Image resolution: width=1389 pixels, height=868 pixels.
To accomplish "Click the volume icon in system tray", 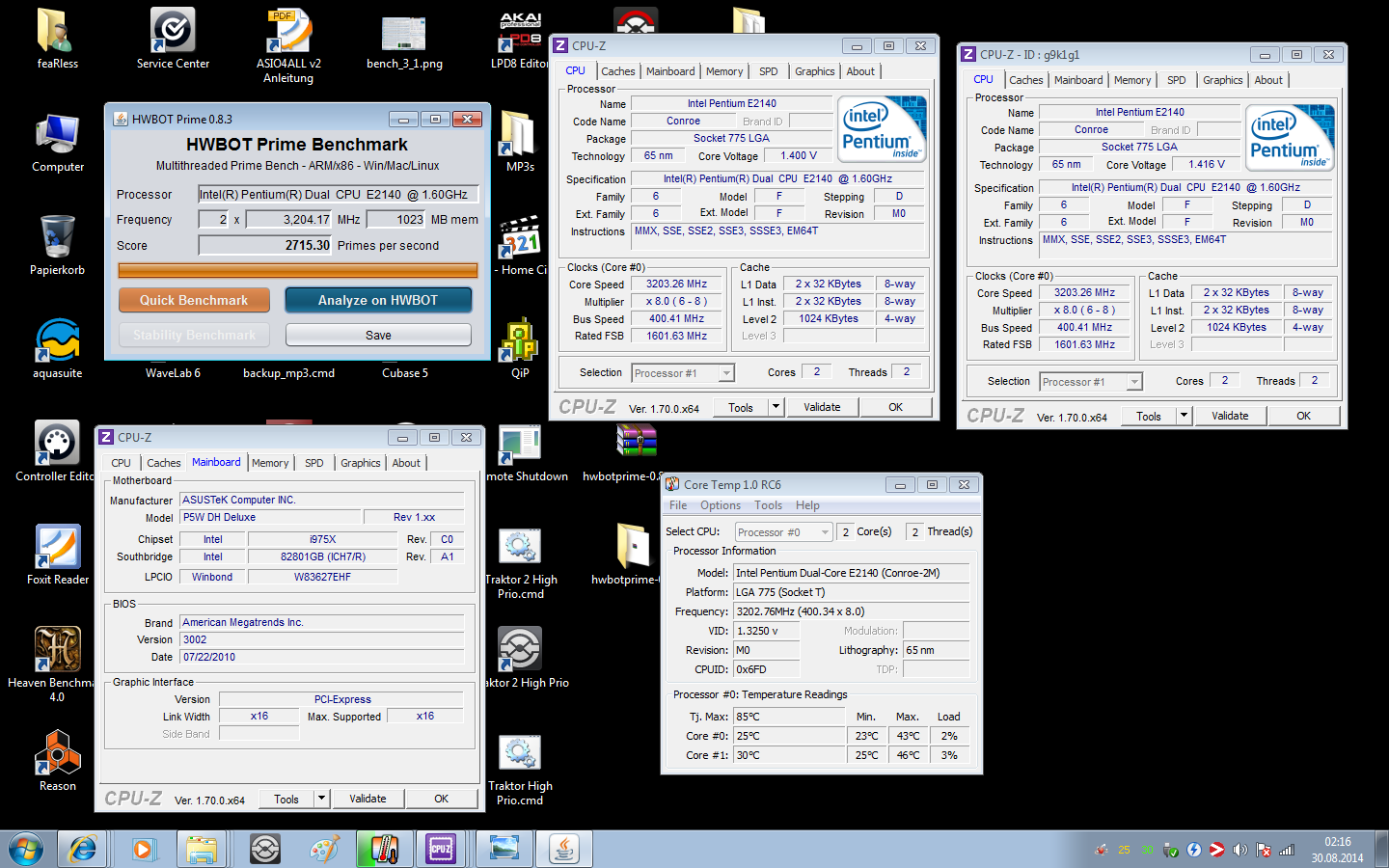I will [x=1240, y=850].
